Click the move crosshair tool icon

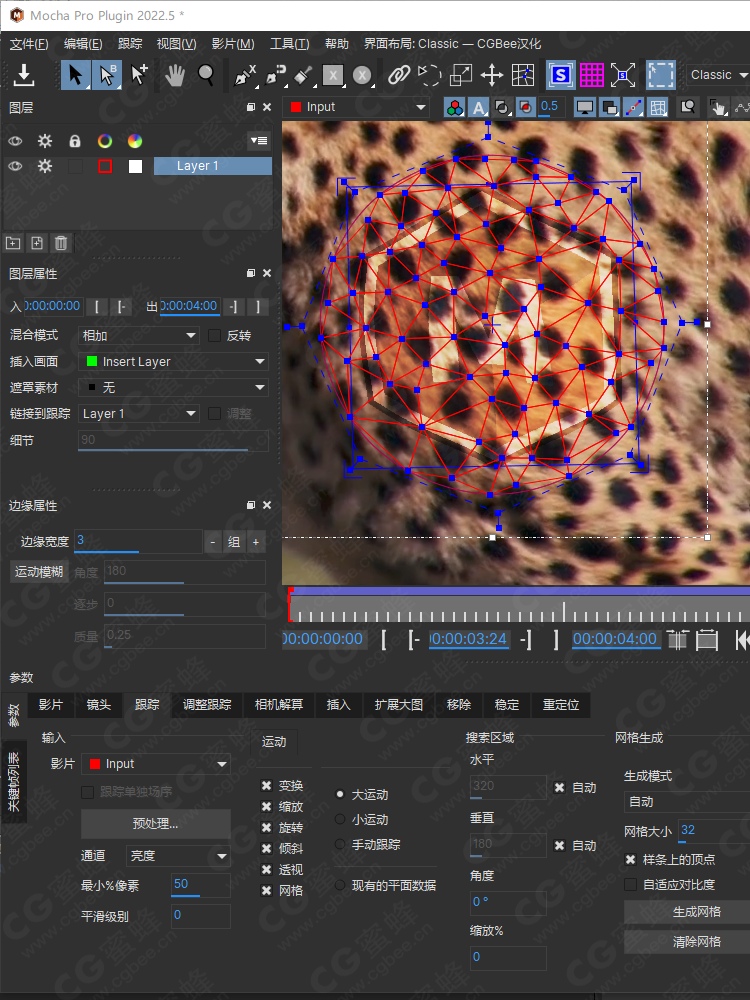click(x=492, y=75)
